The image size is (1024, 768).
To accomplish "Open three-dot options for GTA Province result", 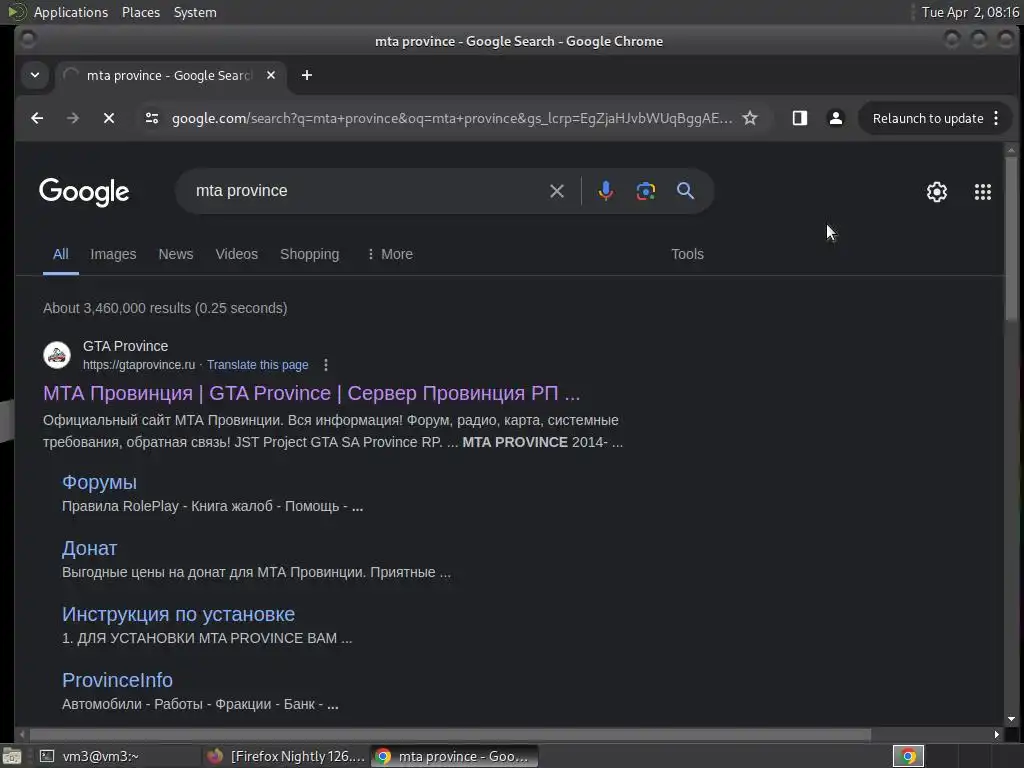I will coord(326,365).
